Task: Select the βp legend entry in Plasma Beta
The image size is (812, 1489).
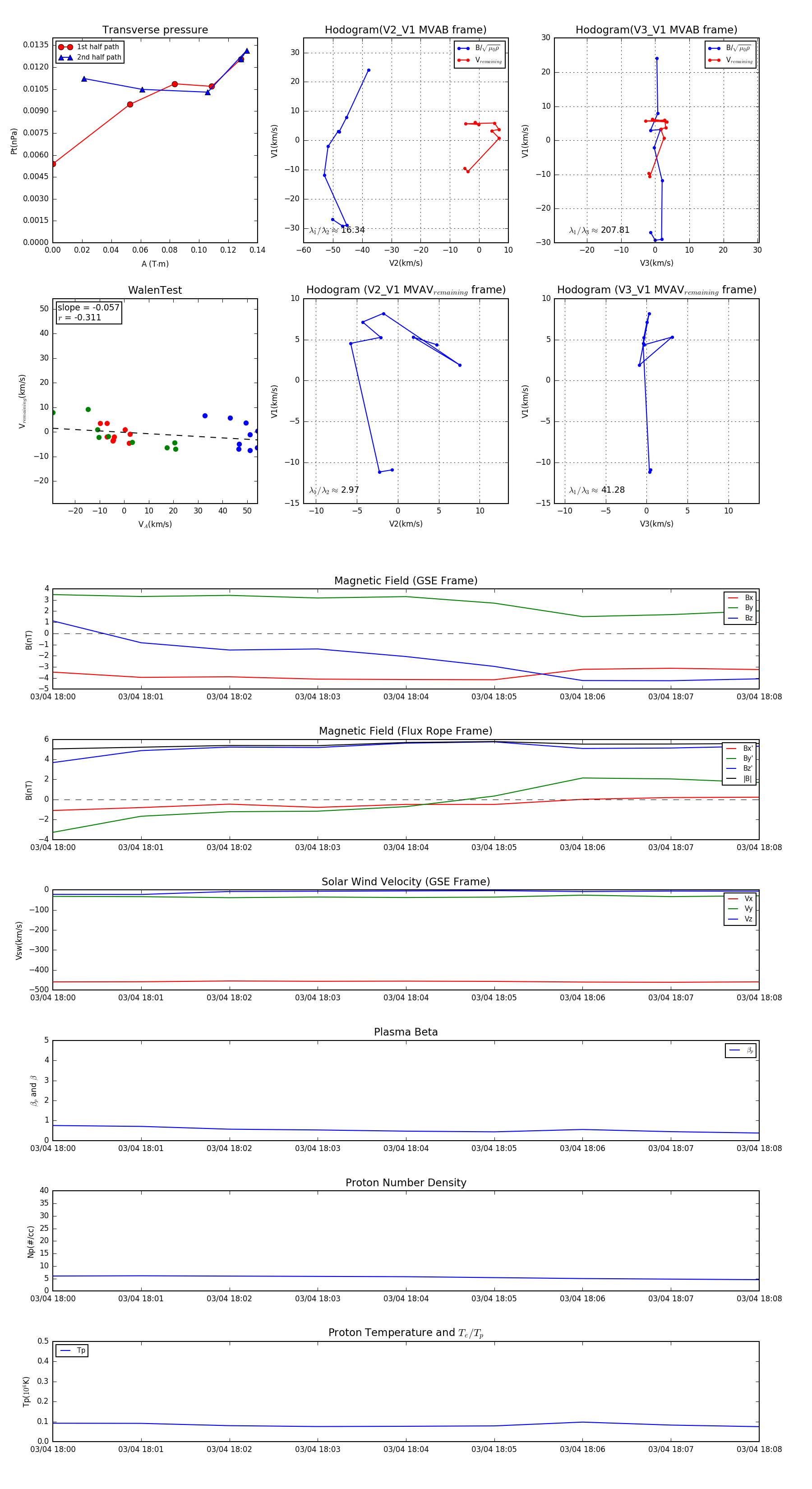Action: [741, 1050]
